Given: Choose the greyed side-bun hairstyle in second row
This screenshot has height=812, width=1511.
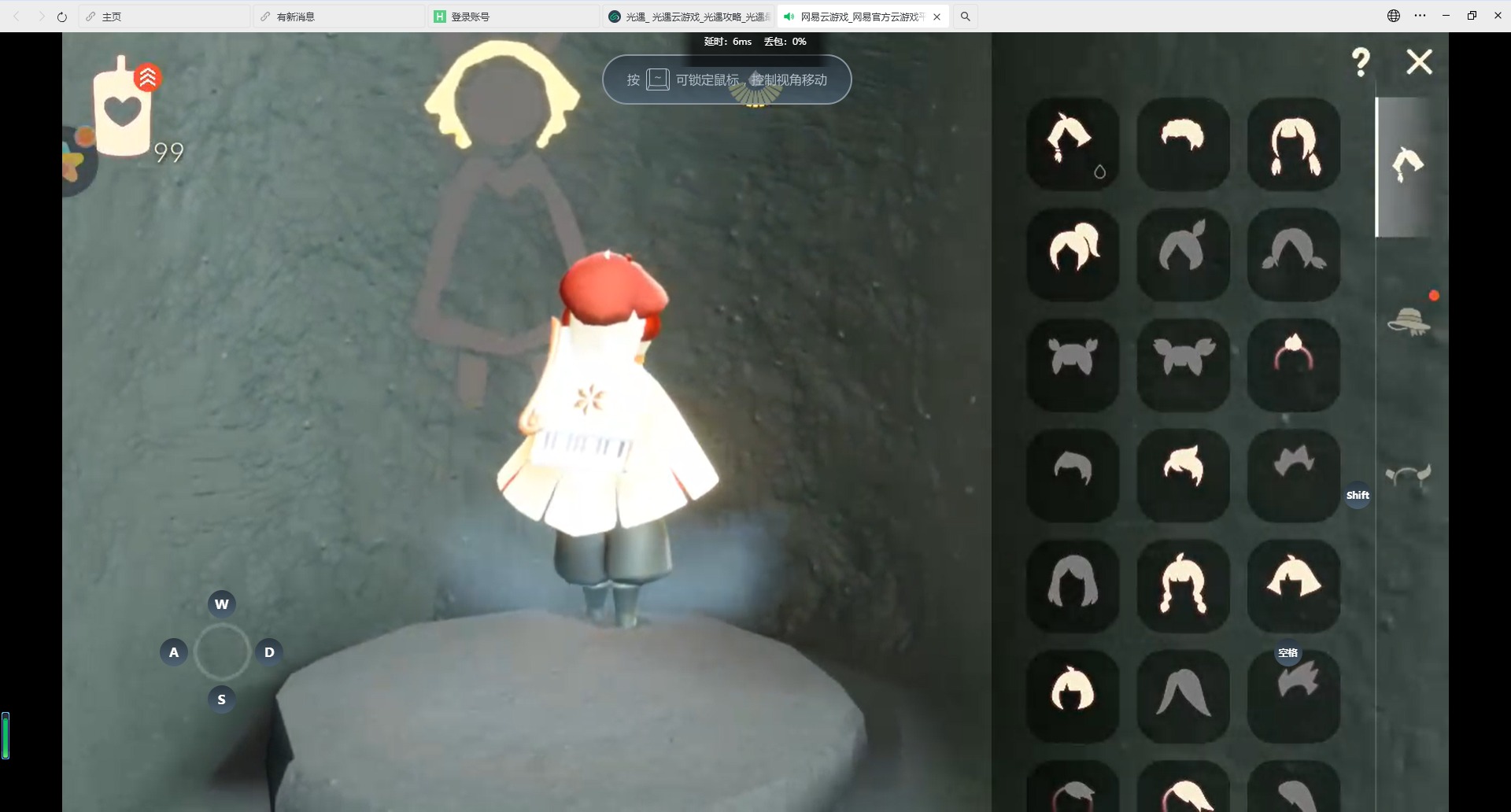Looking at the screenshot, I should 1183,254.
